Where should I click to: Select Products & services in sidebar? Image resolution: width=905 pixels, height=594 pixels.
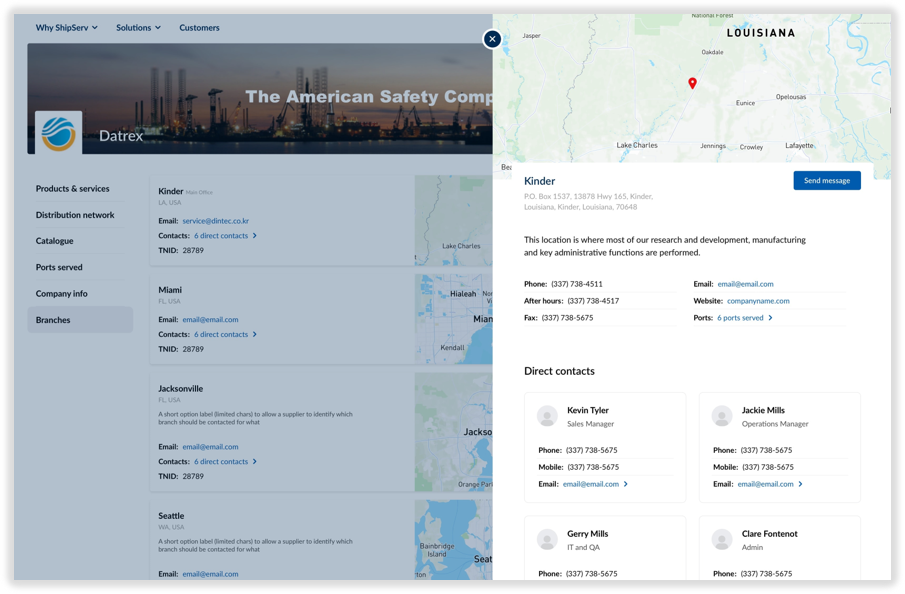tap(73, 189)
